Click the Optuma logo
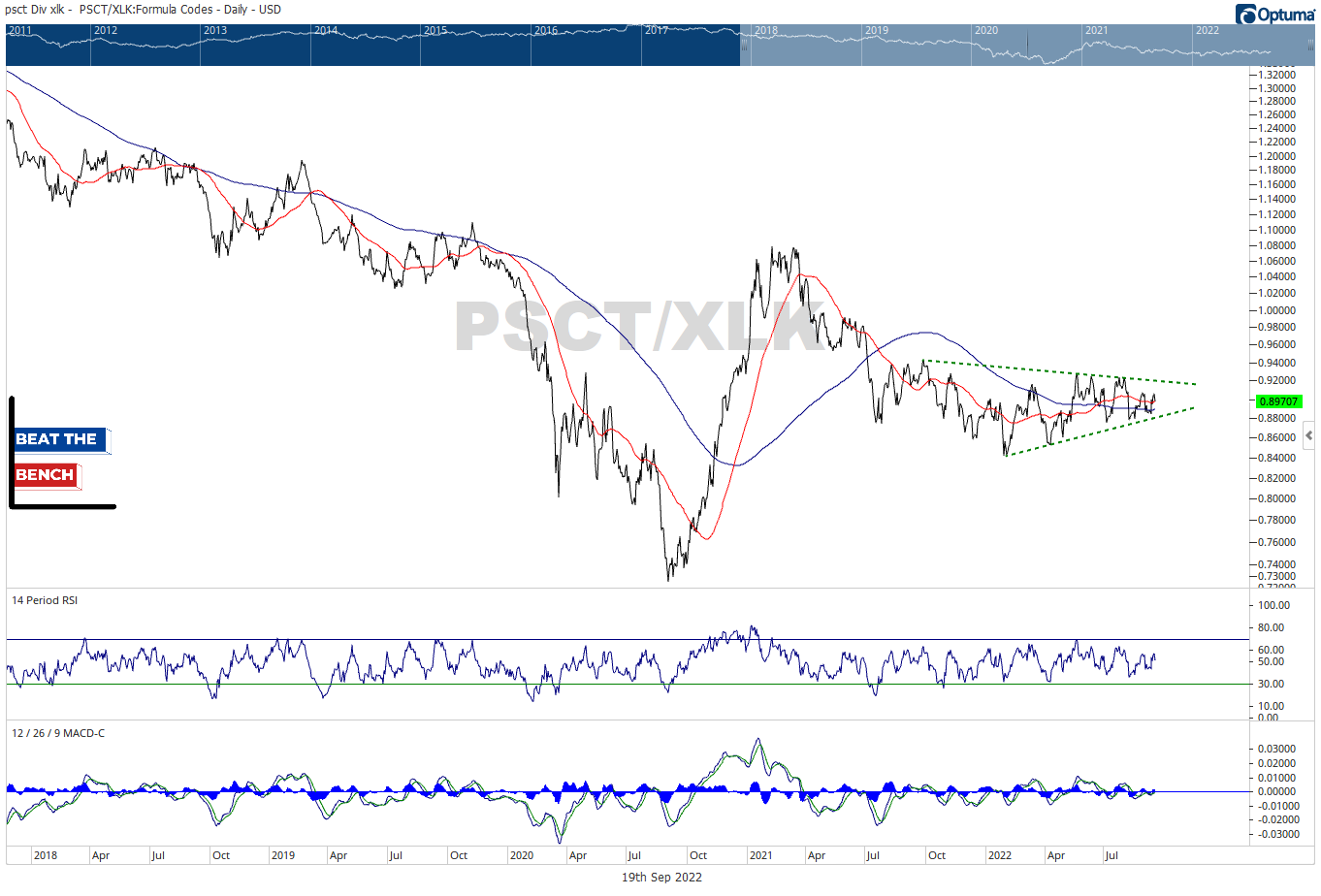Viewport: 1321px width, 896px height. [1274, 14]
